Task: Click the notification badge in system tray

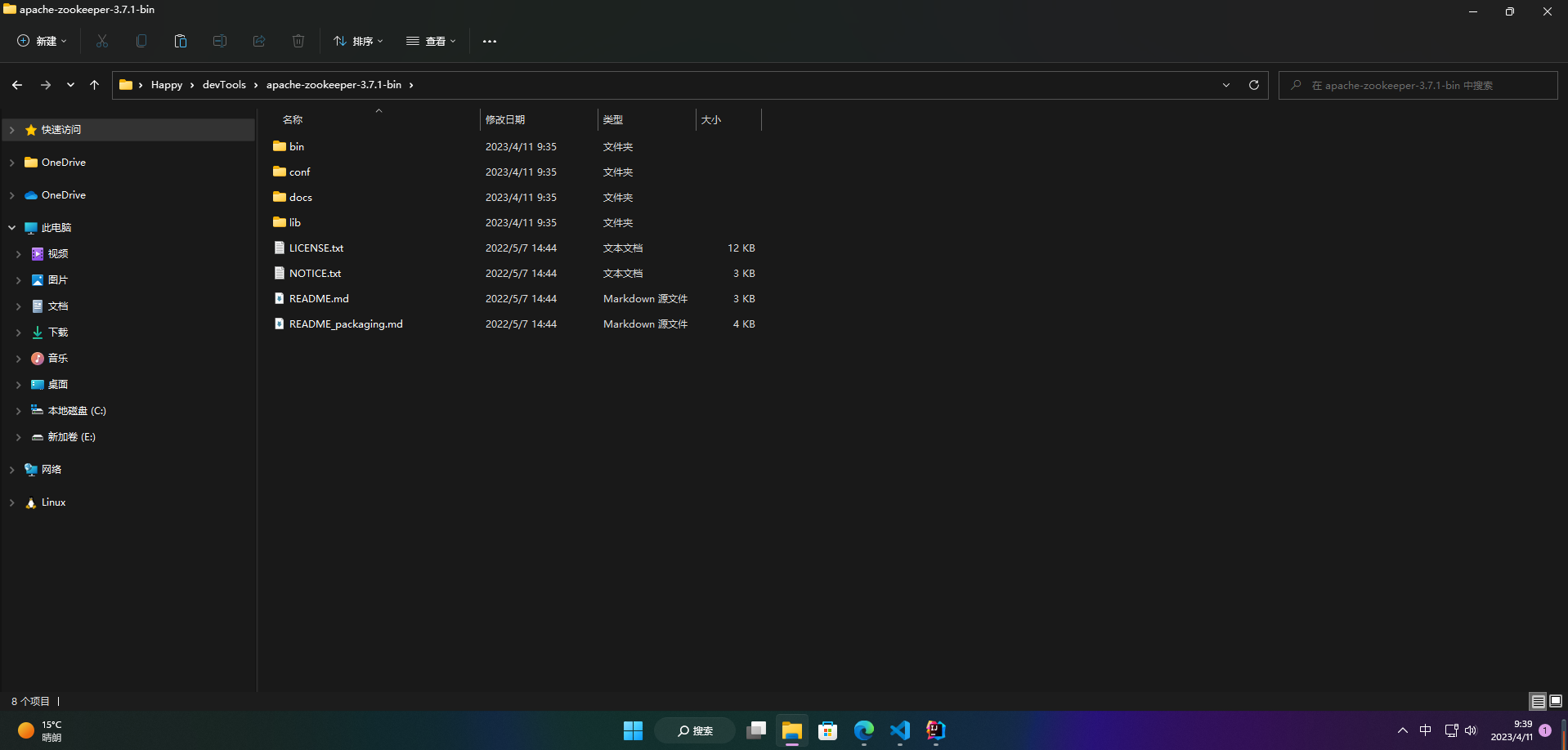Action: (1545, 730)
